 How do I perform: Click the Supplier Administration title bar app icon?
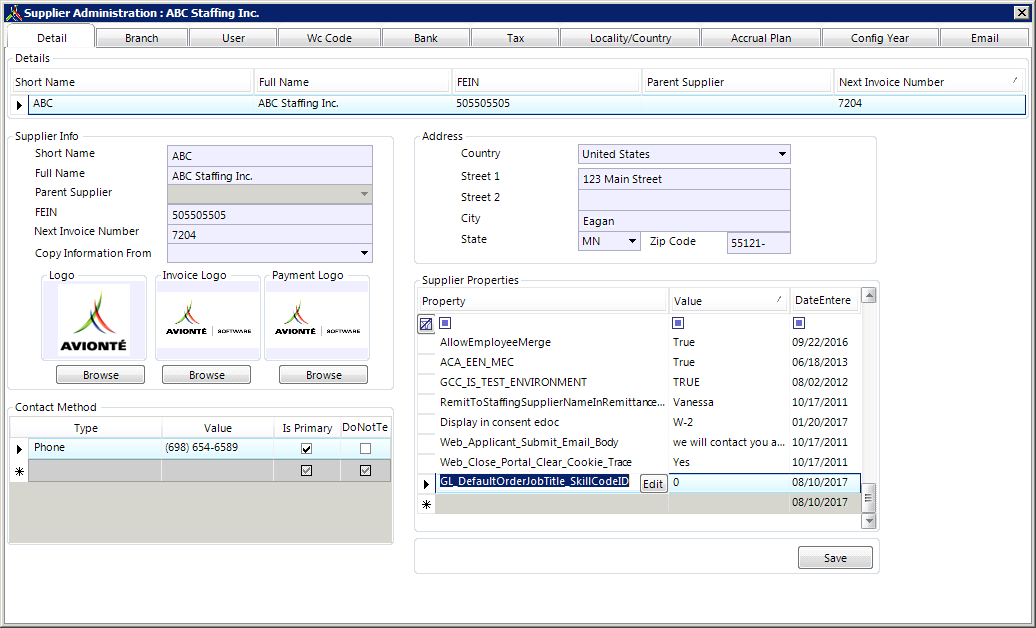13,13
